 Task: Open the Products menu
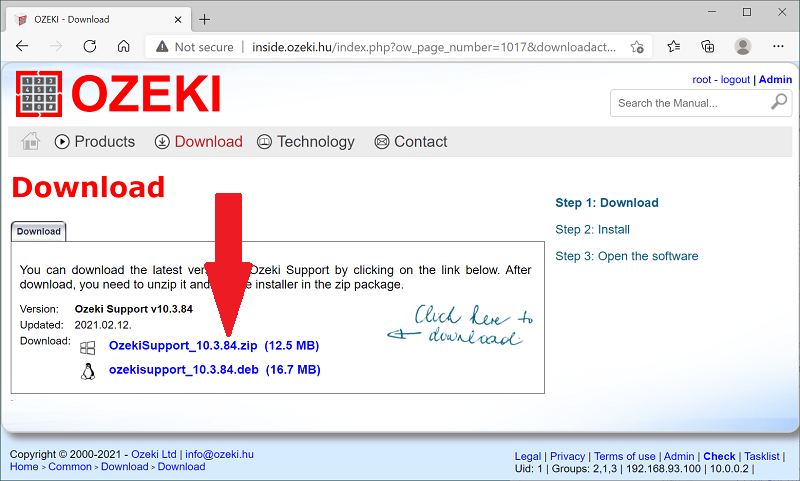click(95, 141)
